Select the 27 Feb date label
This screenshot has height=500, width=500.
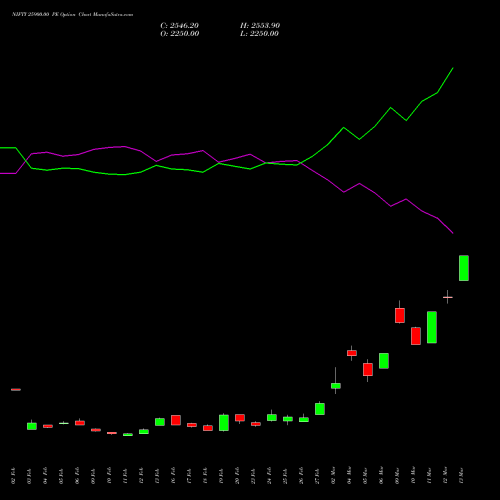point(317,476)
